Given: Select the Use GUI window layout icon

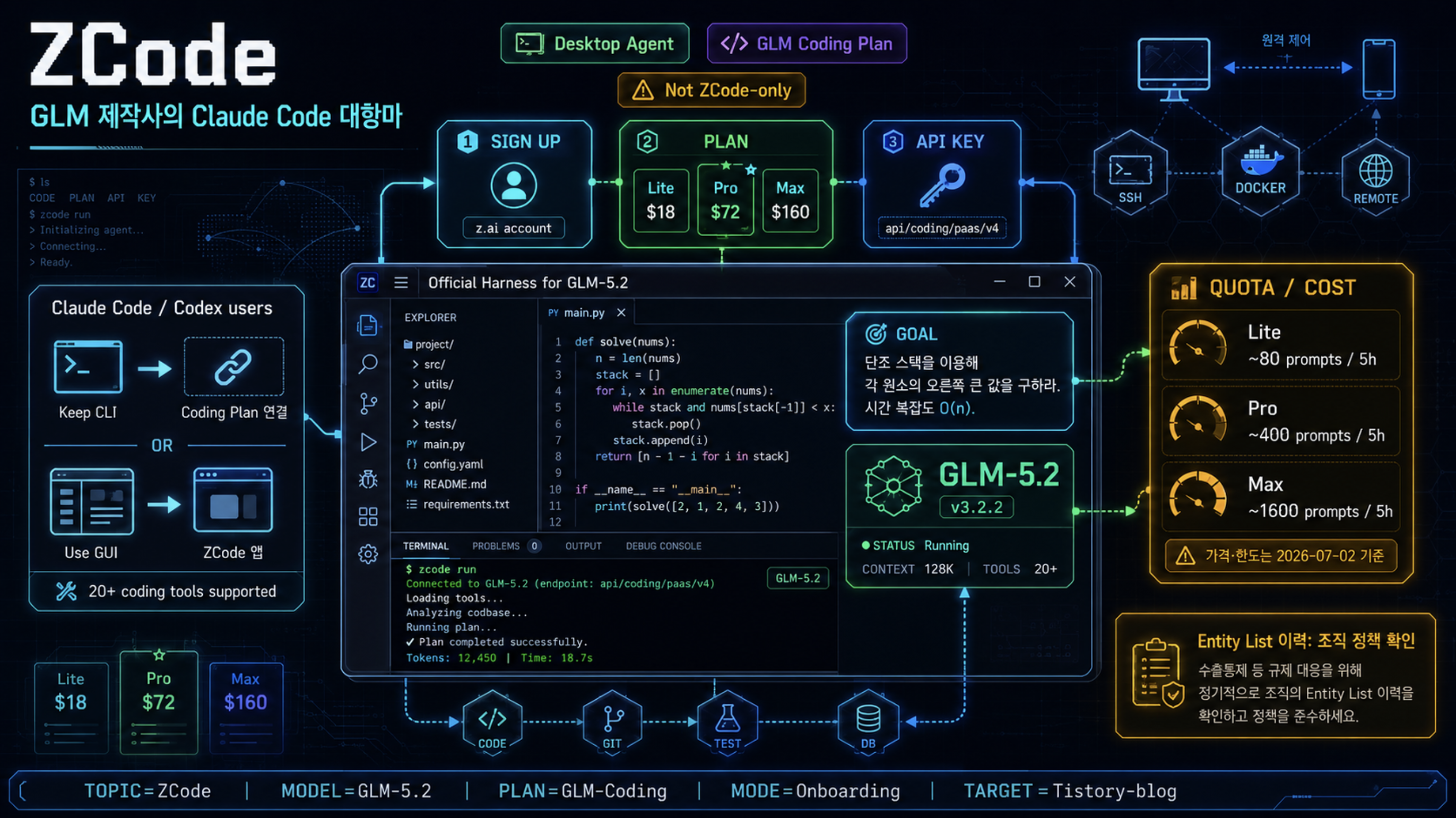Looking at the screenshot, I should 92,502.
